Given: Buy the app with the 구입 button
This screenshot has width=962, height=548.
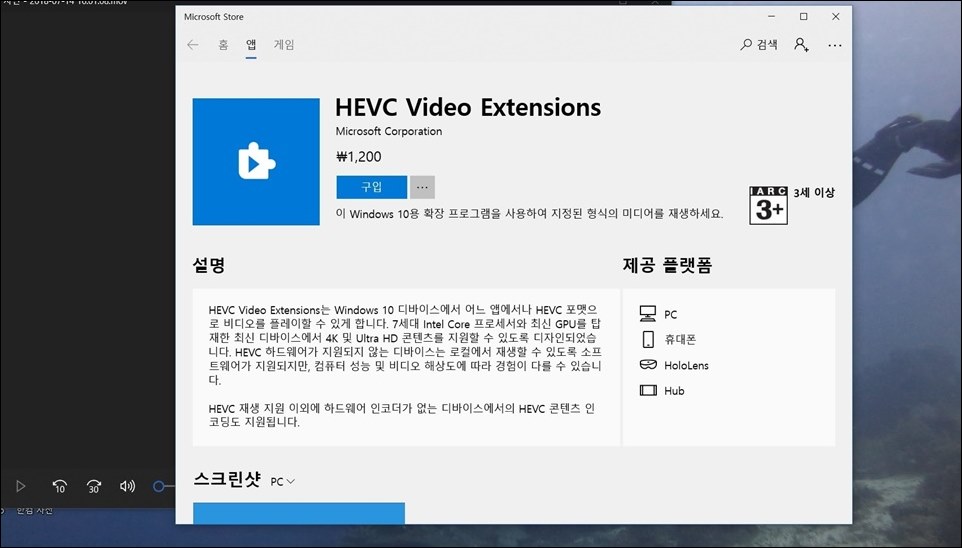Looking at the screenshot, I should [371, 187].
